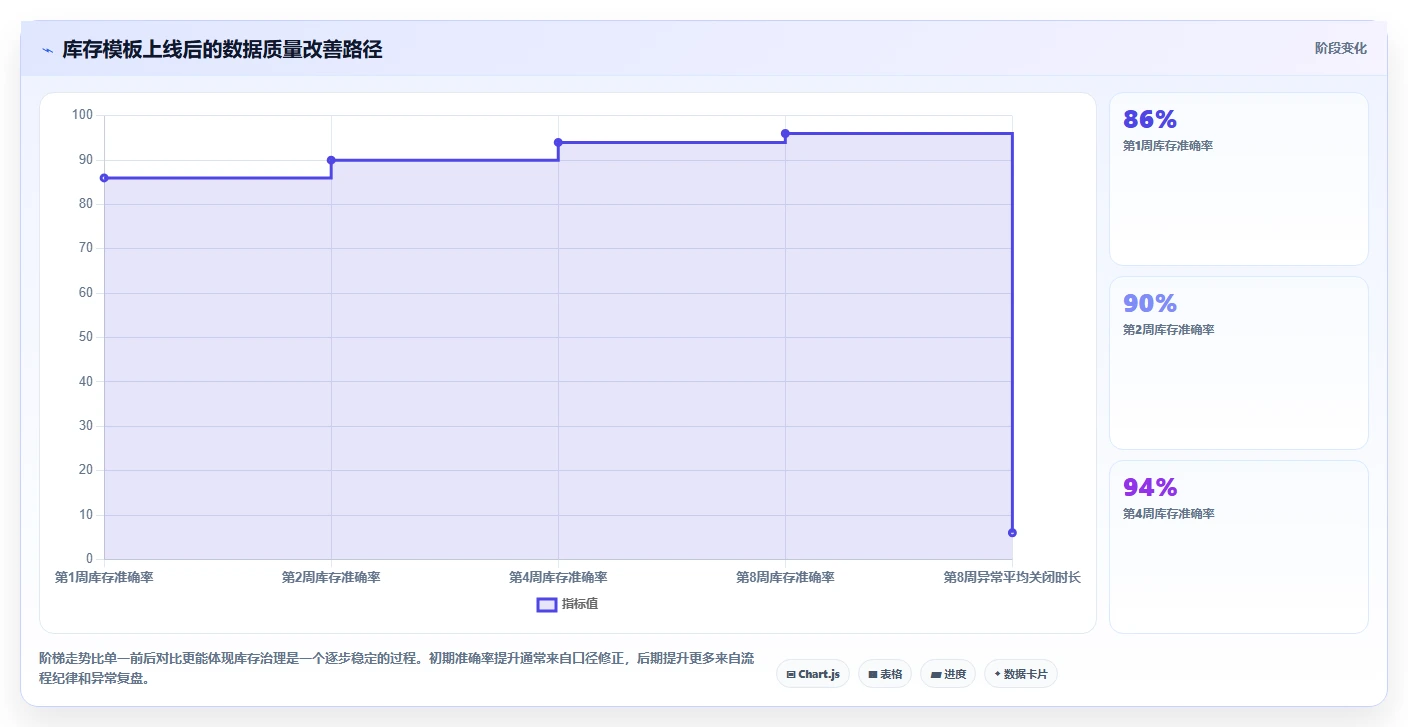Click the 第4周库存准确率 caption under 94%
This screenshot has width=1408, height=727.
tap(1168, 514)
